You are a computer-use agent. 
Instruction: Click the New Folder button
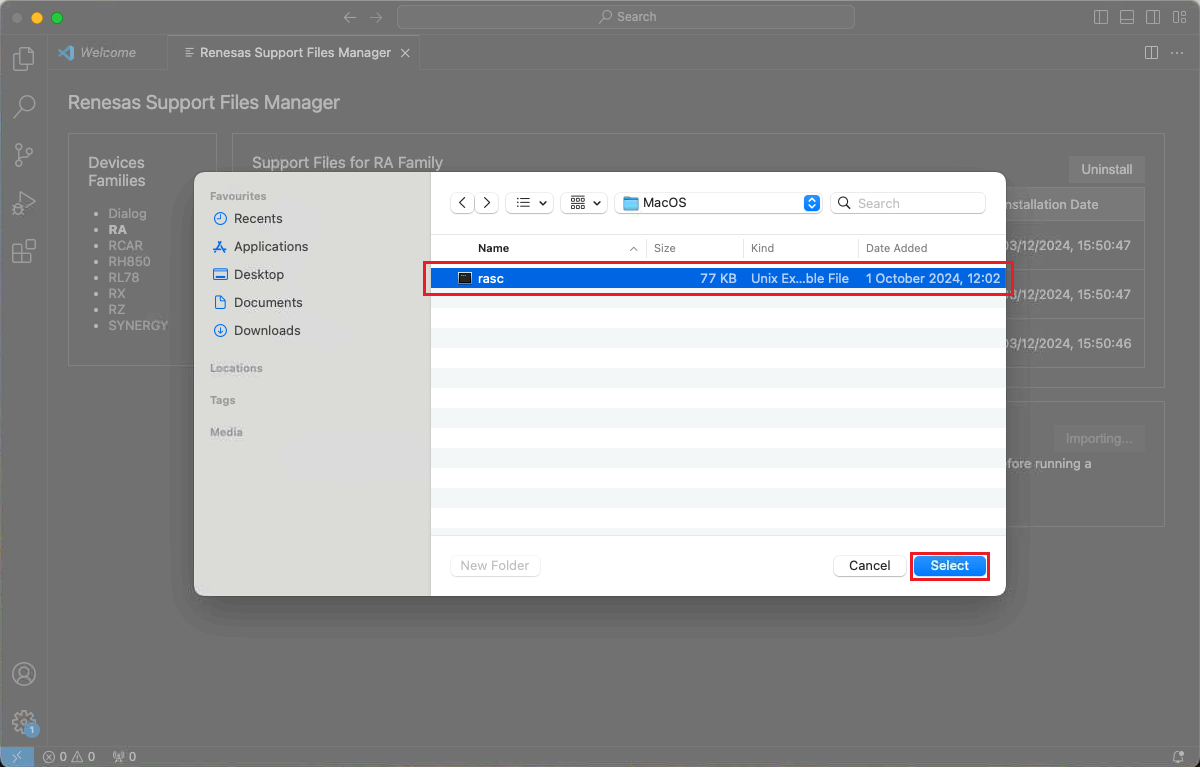pyautogui.click(x=495, y=565)
